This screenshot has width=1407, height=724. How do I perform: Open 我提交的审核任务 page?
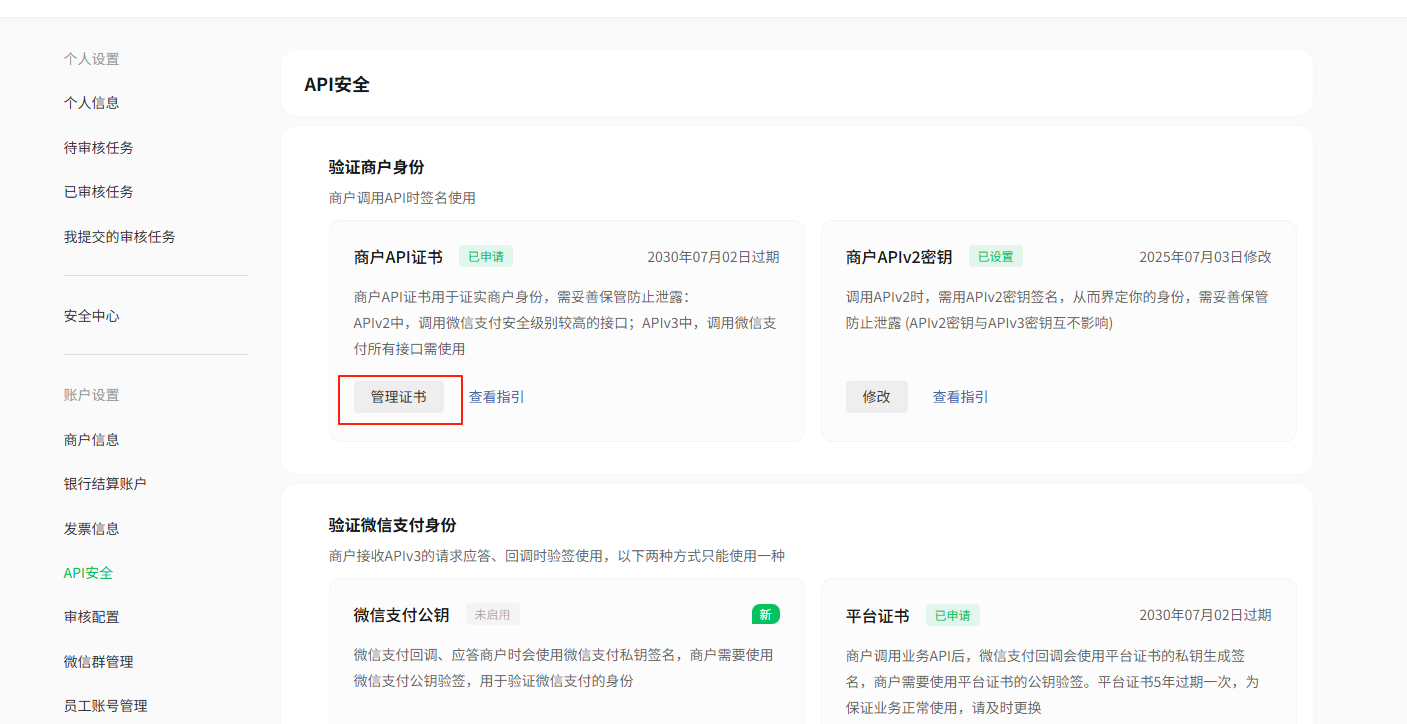point(120,237)
